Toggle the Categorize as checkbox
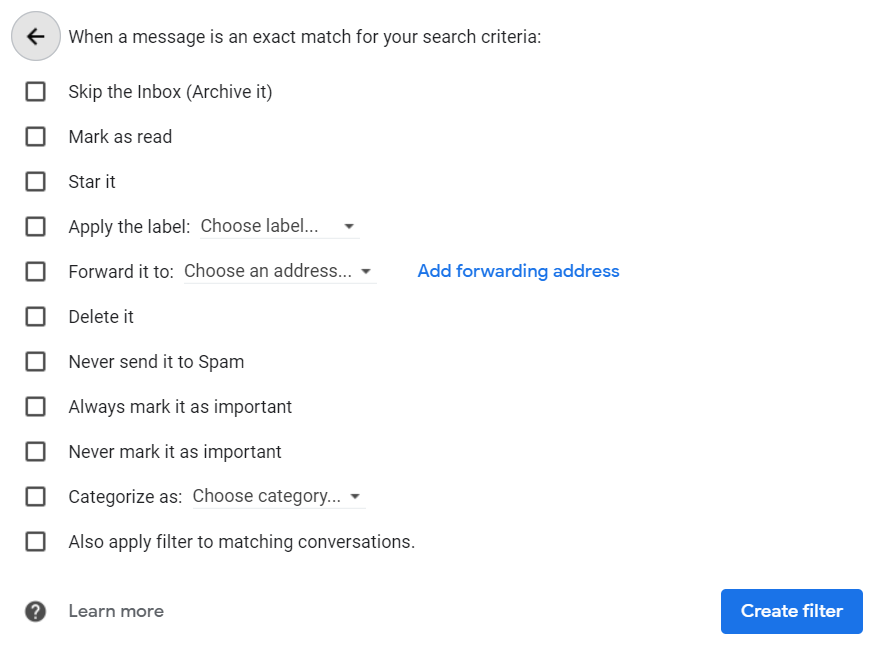 tap(36, 497)
